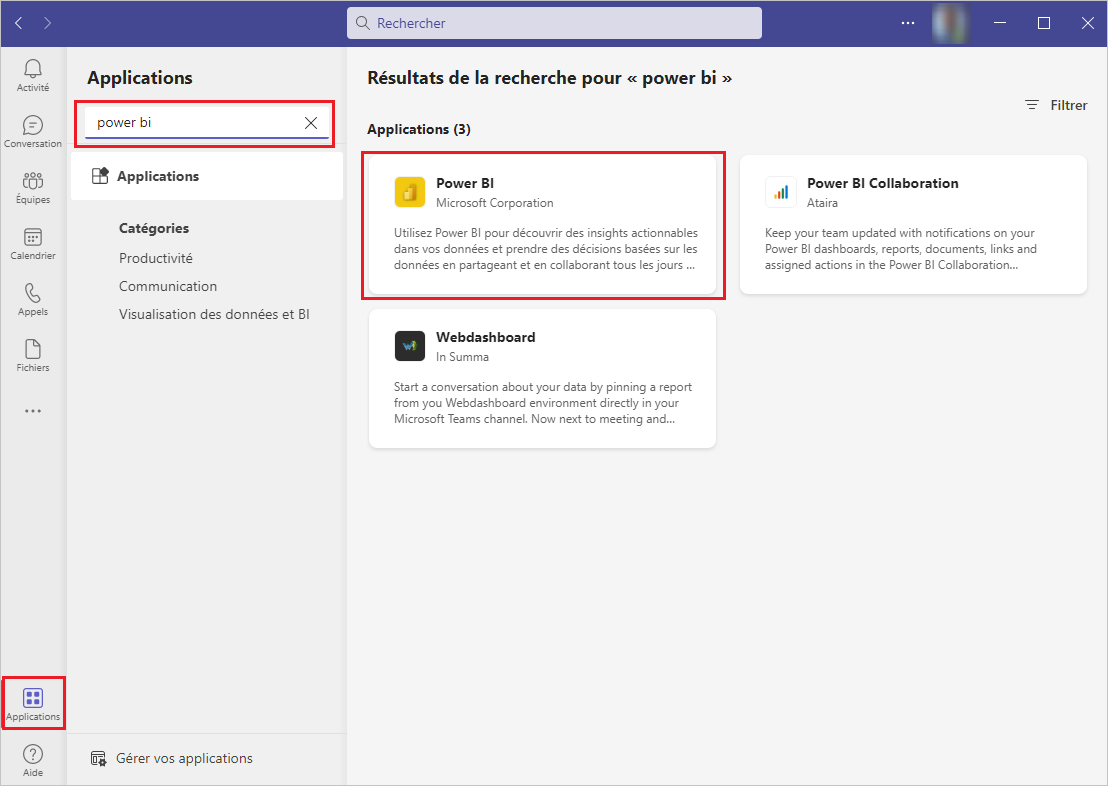
Task: Open Gérer vos applications
Action: coord(172,758)
